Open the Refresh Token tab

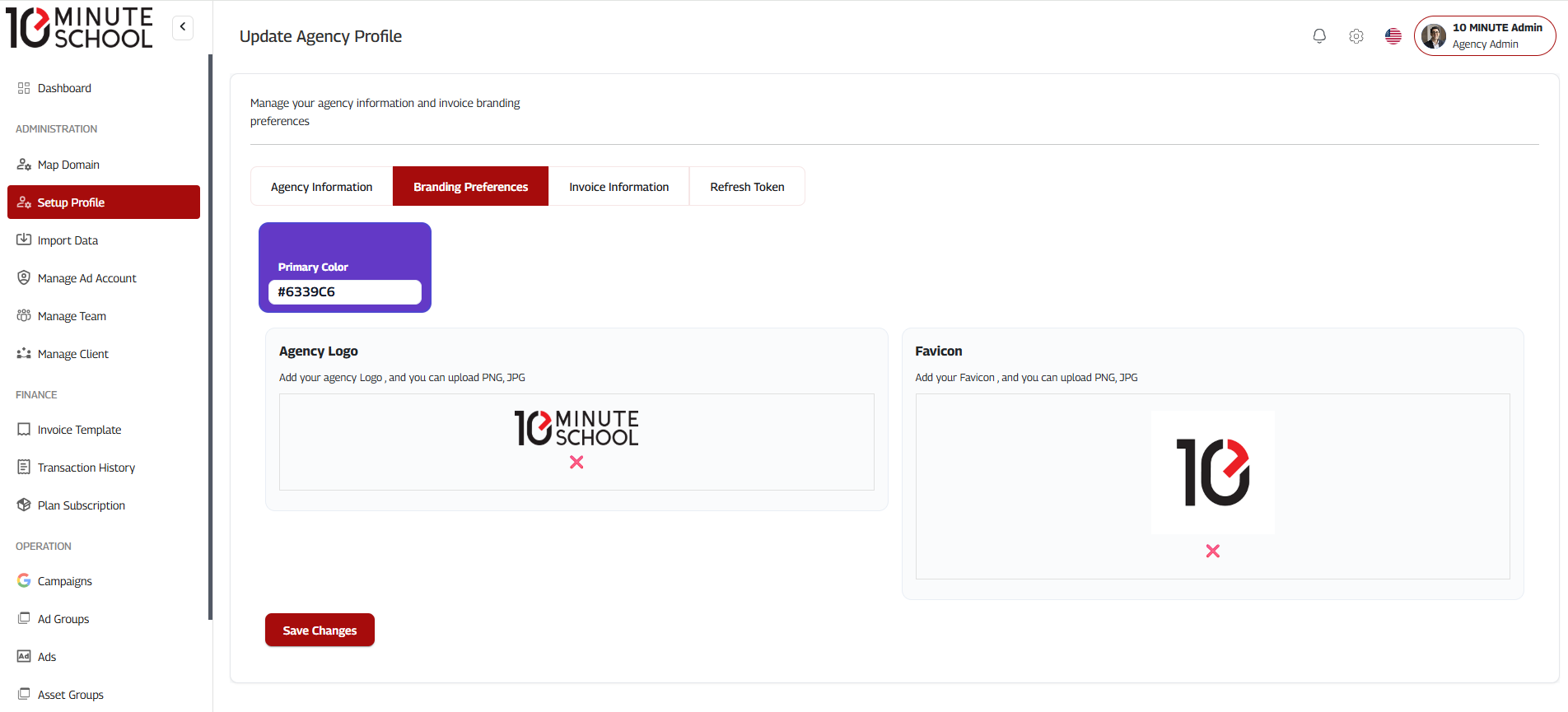click(x=747, y=187)
